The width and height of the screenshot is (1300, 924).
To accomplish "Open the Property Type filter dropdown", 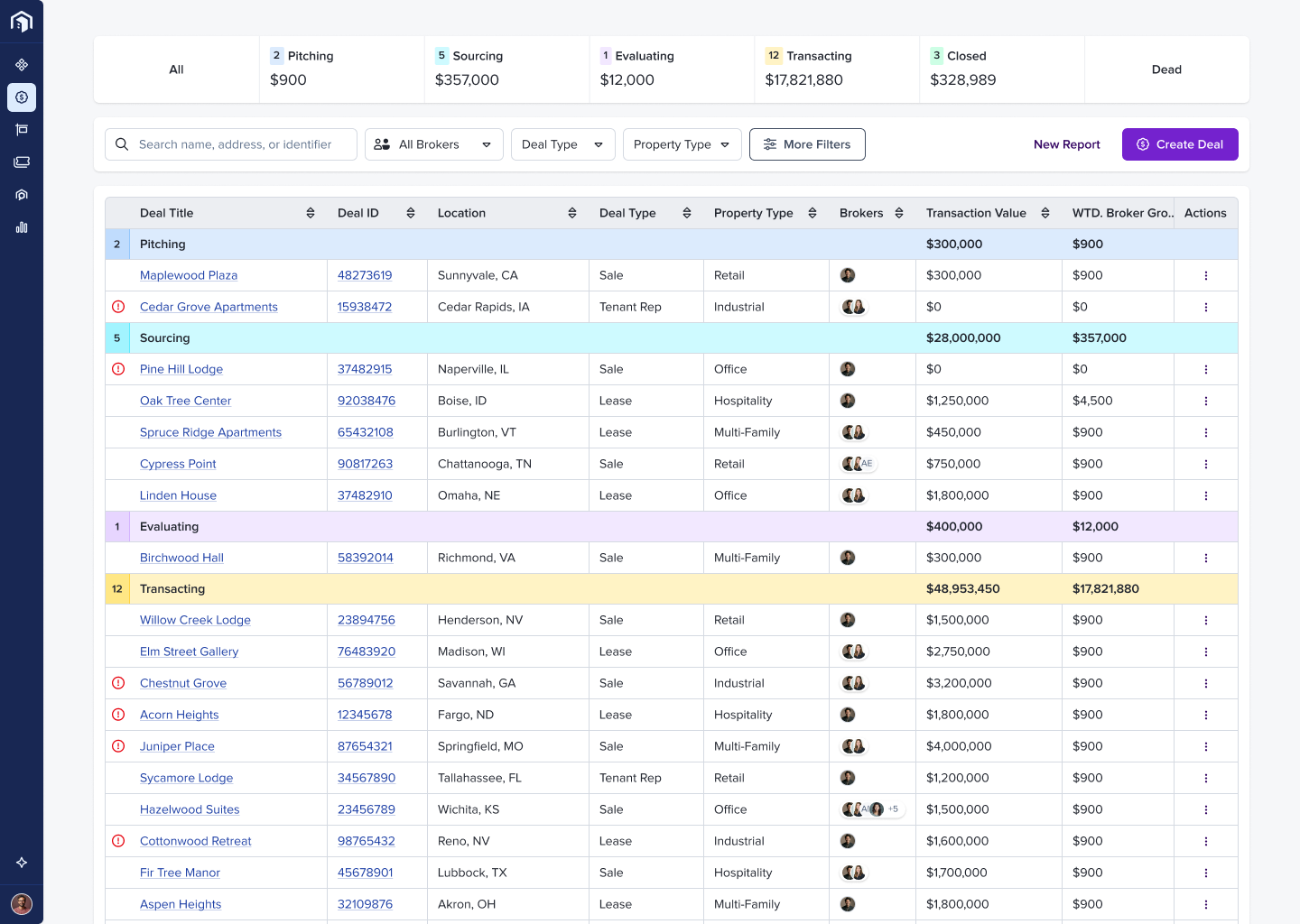I will (682, 144).
